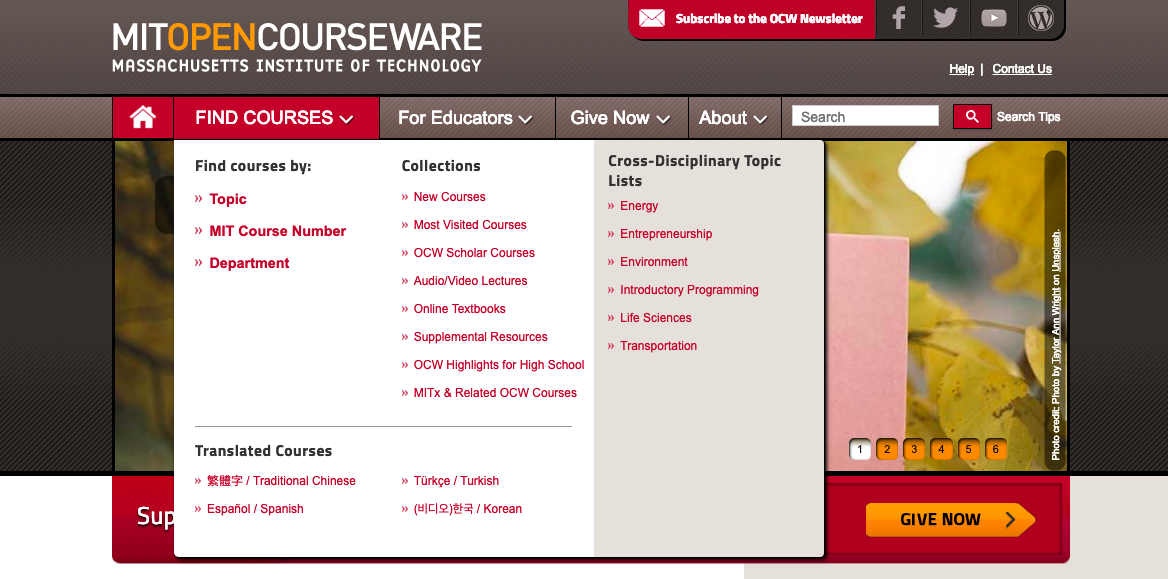Image resolution: width=1168 pixels, height=579 pixels.
Task: Collapse the Find Courses menu
Action: 276,118
